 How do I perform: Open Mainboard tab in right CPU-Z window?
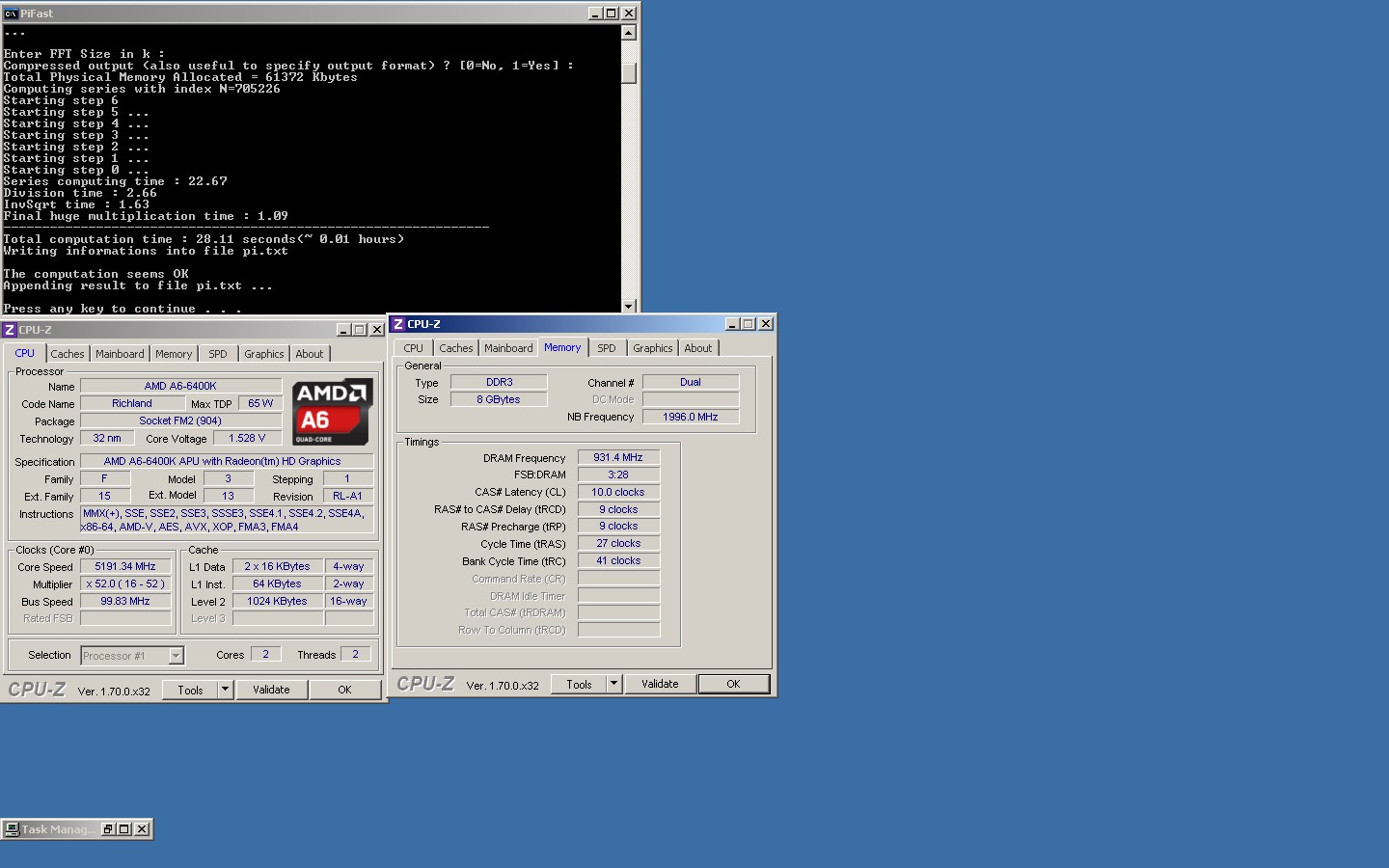pos(508,348)
